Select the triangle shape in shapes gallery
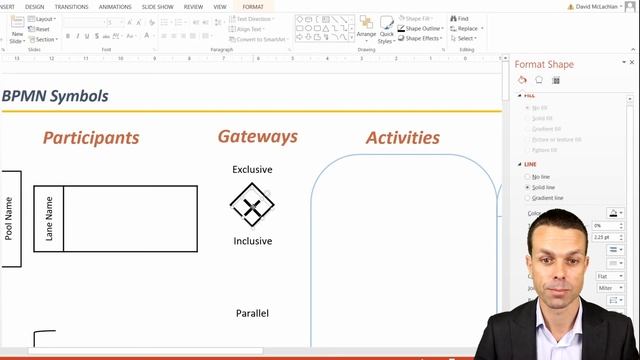Image resolution: width=640 pixels, height=360 pixels. pos(326,28)
